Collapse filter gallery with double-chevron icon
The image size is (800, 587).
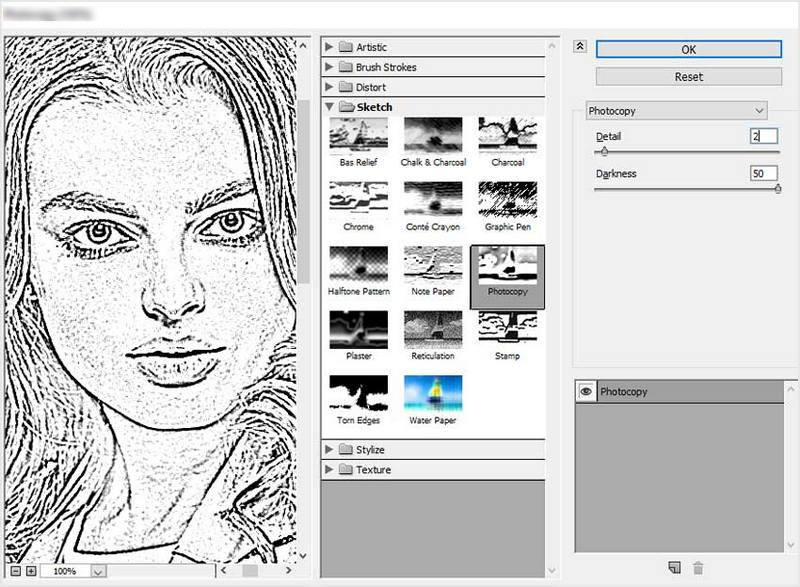click(580, 46)
